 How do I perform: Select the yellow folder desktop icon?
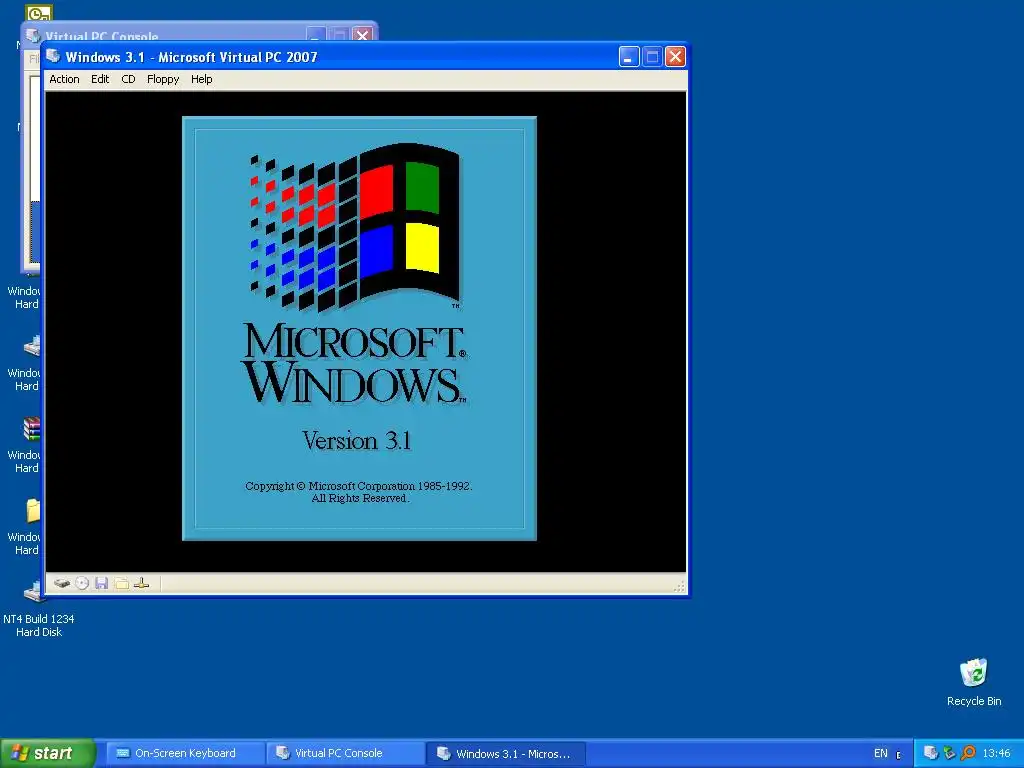31,511
